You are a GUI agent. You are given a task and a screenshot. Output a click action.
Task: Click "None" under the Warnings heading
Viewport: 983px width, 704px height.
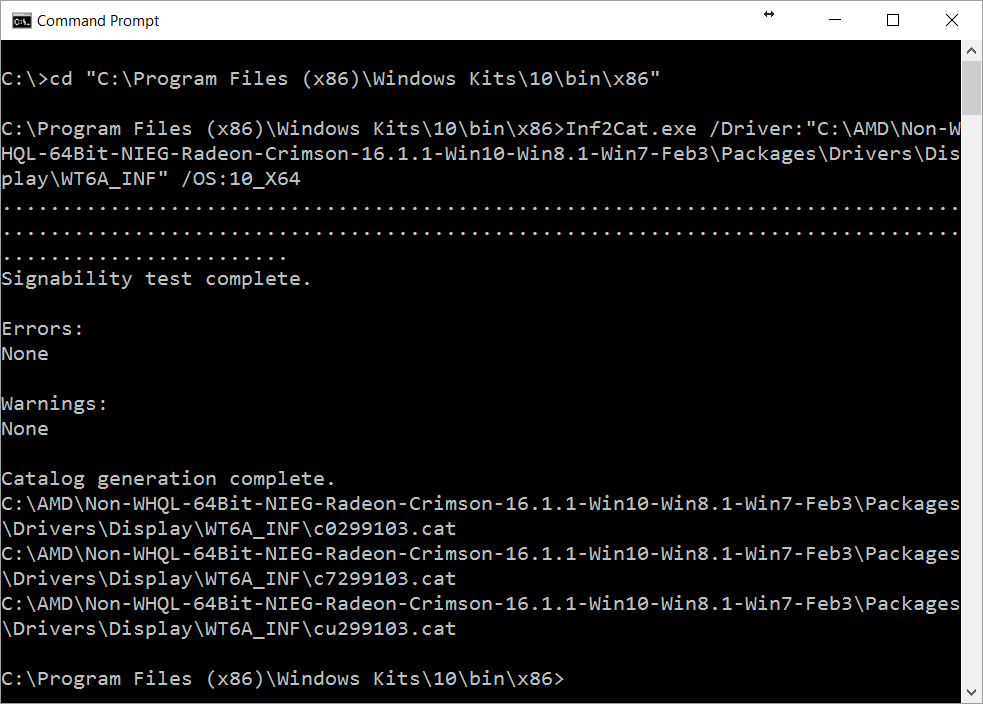[x=24, y=429]
